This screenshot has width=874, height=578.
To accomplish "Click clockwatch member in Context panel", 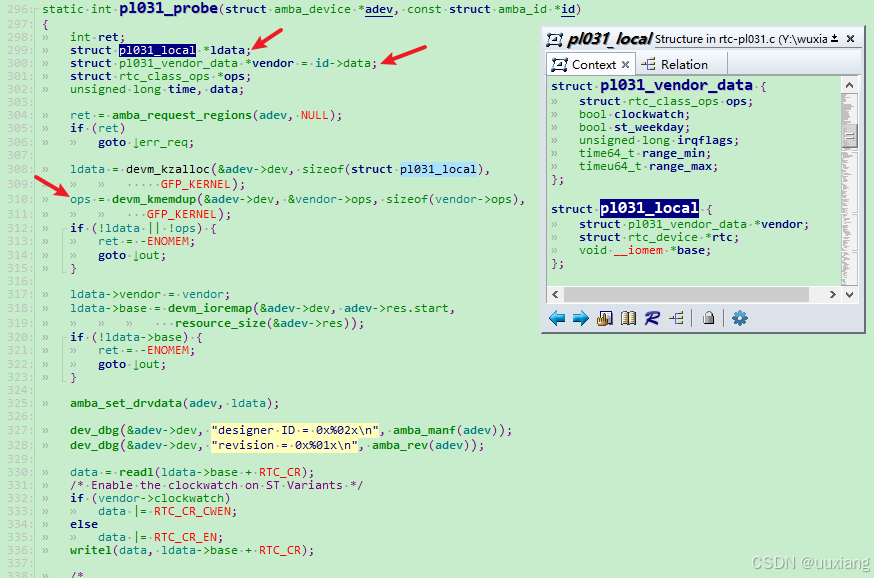I will 649,114.
